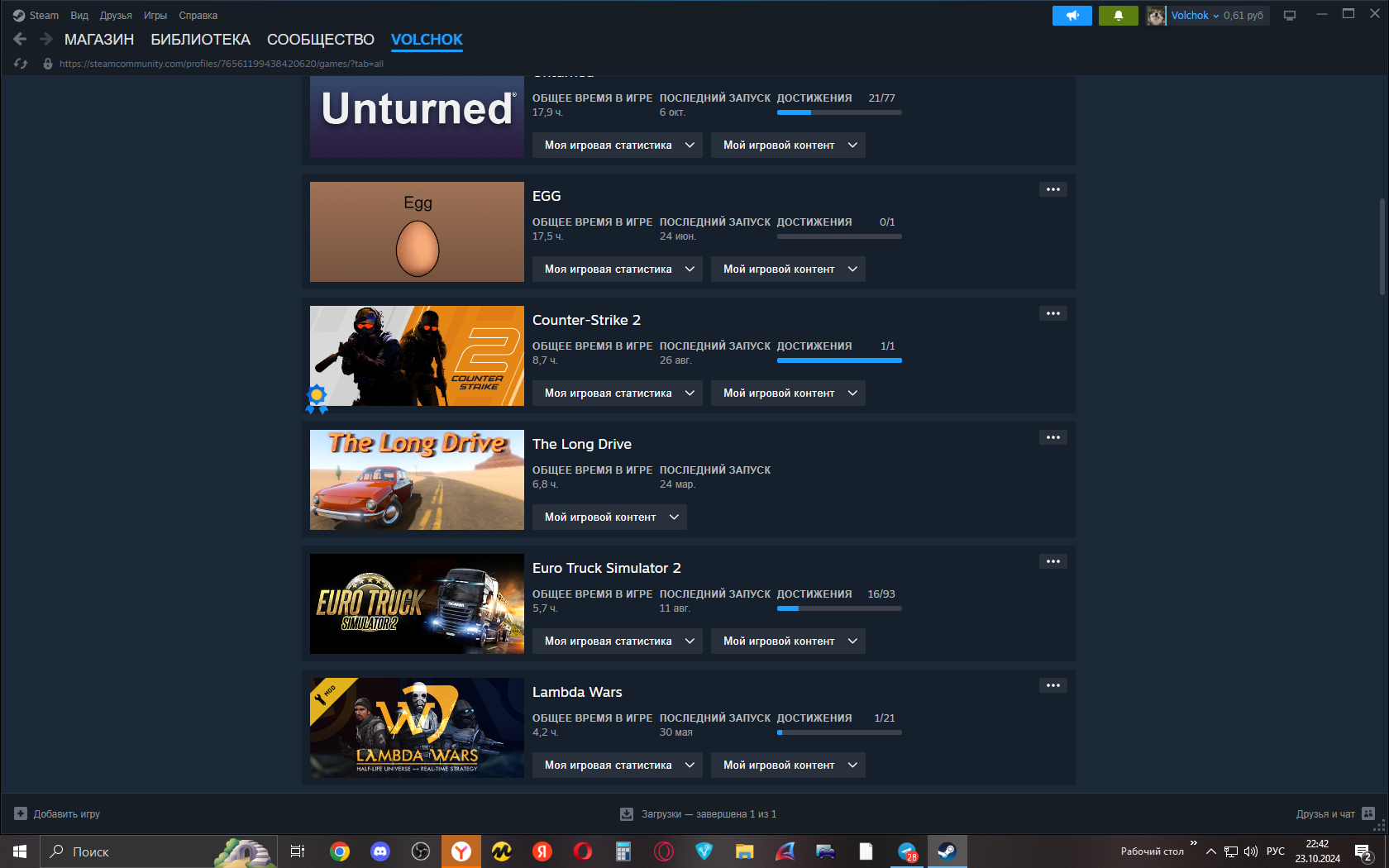Screen dimensions: 1389x868
Task: Expand Euro Truck Simulator 2 statistics dropdown
Action: (x=618, y=641)
